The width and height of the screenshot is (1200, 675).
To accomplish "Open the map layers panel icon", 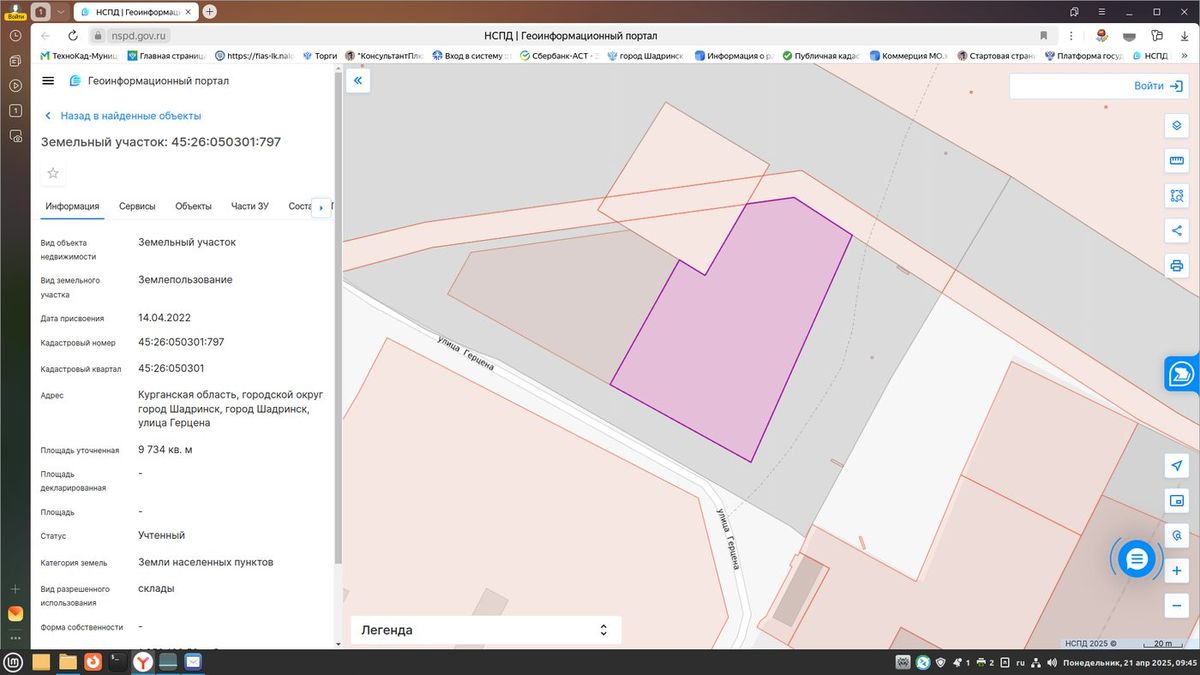I will coord(1176,127).
